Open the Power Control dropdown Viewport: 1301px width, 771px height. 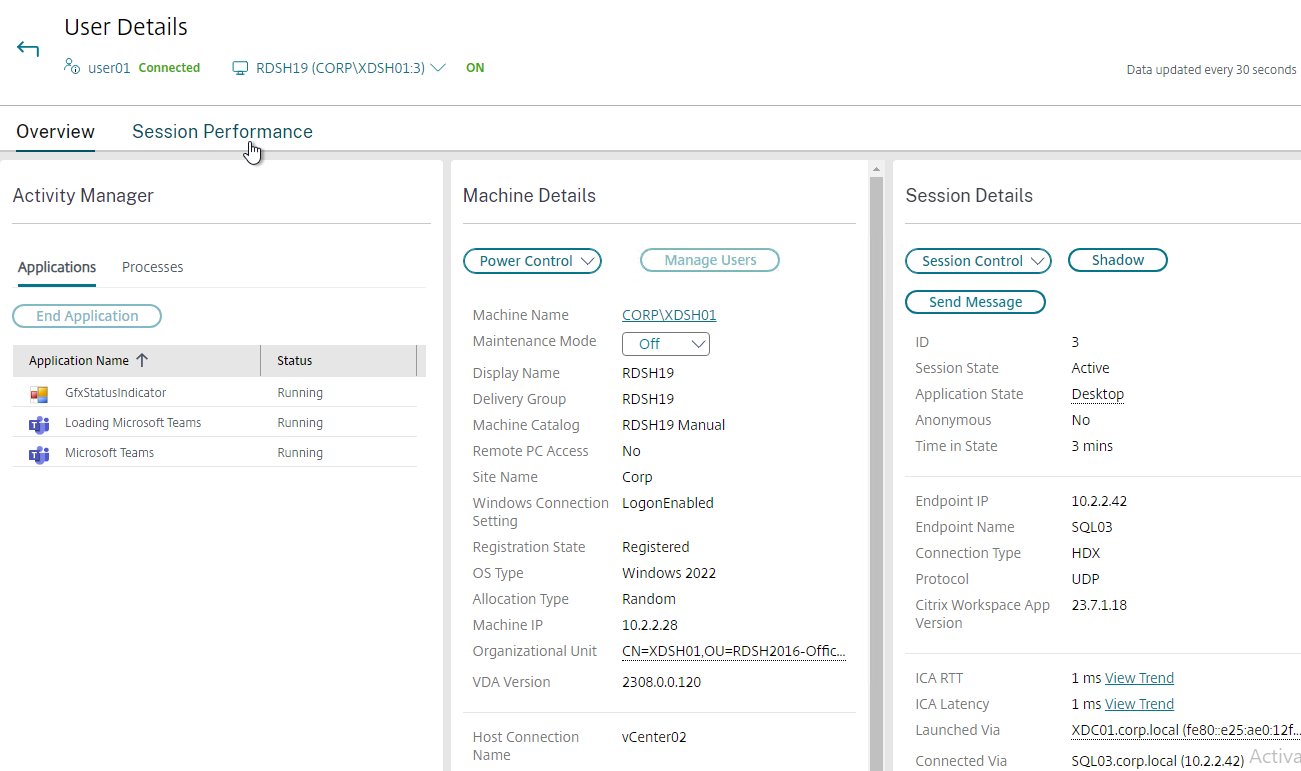pyautogui.click(x=532, y=261)
